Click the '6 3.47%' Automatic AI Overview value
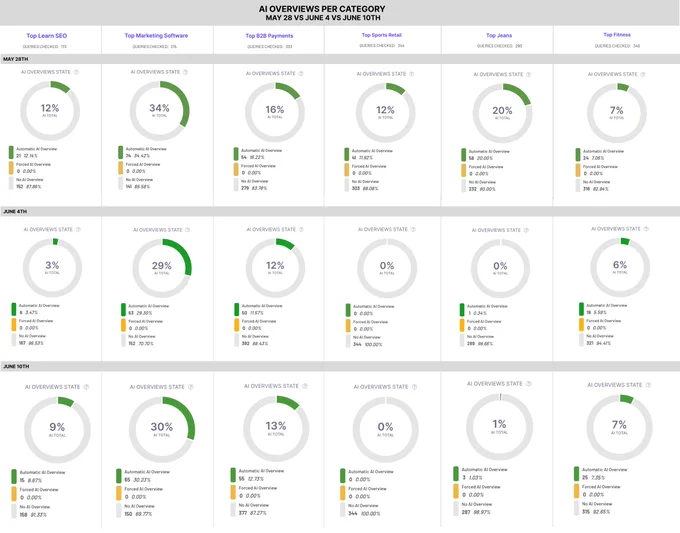The image size is (680, 533). click(29, 312)
